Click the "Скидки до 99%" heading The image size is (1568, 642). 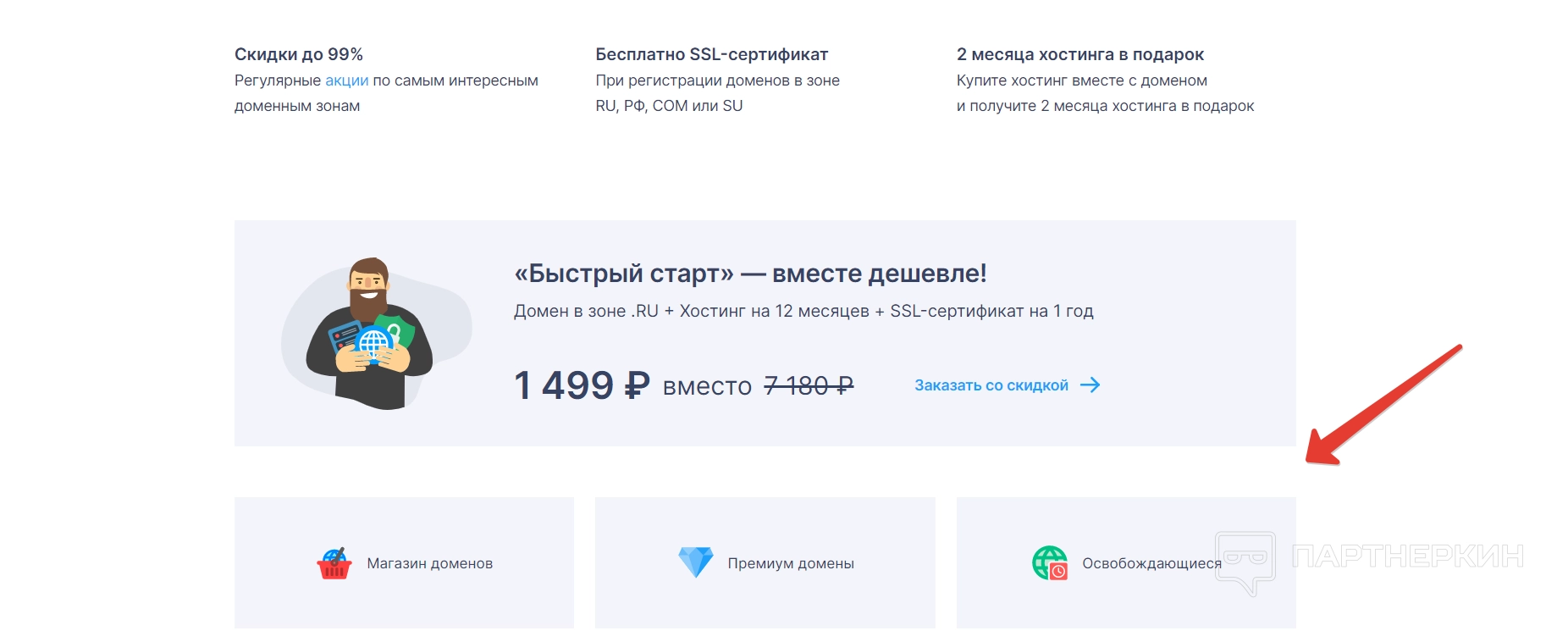tap(298, 54)
